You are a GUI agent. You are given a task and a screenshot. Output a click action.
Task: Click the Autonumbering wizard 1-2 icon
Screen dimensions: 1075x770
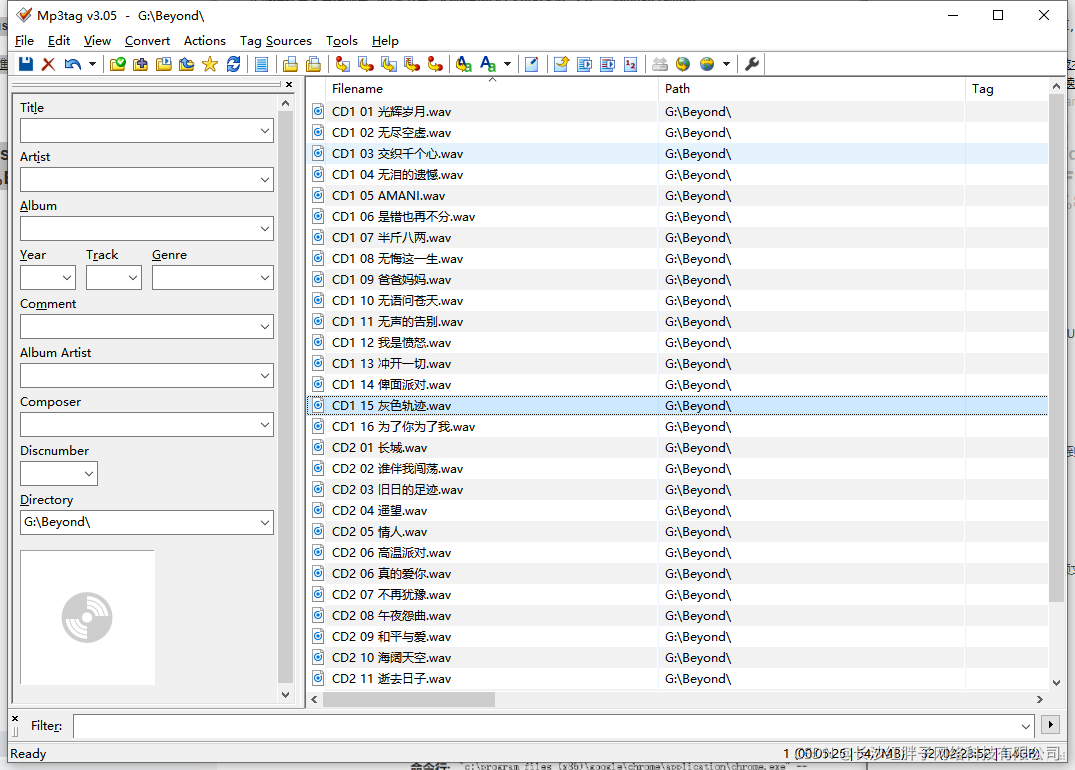click(631, 64)
